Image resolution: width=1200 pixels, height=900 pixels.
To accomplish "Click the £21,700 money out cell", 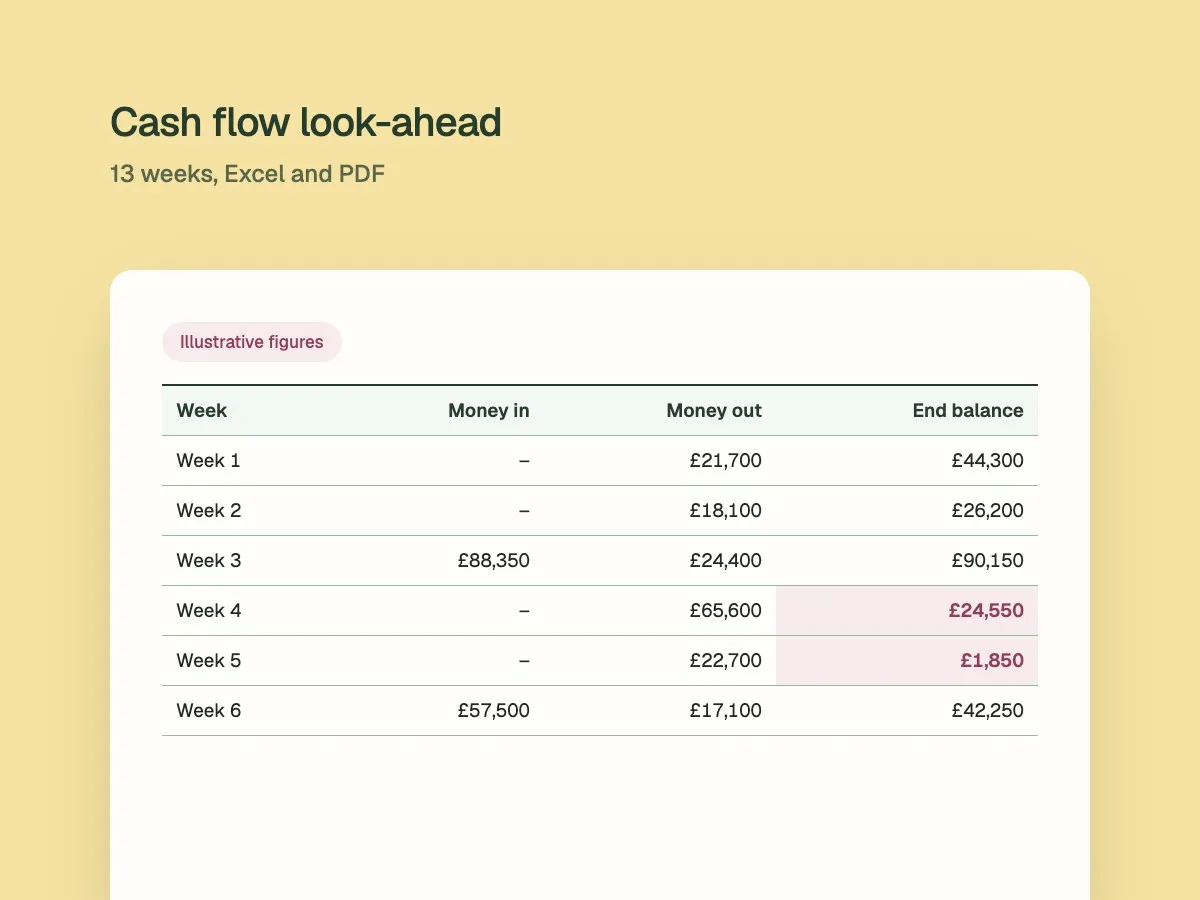I will pyautogui.click(x=726, y=461).
